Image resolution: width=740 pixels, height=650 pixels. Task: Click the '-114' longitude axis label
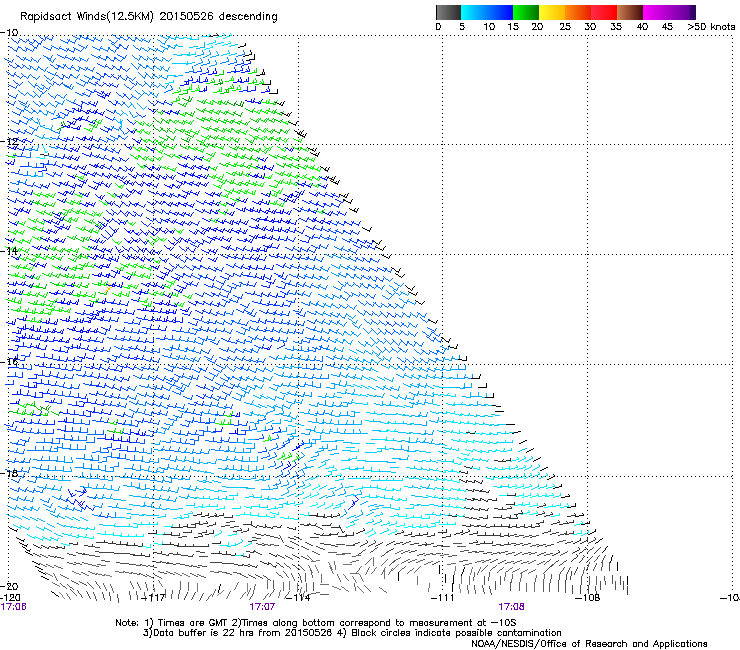click(299, 598)
